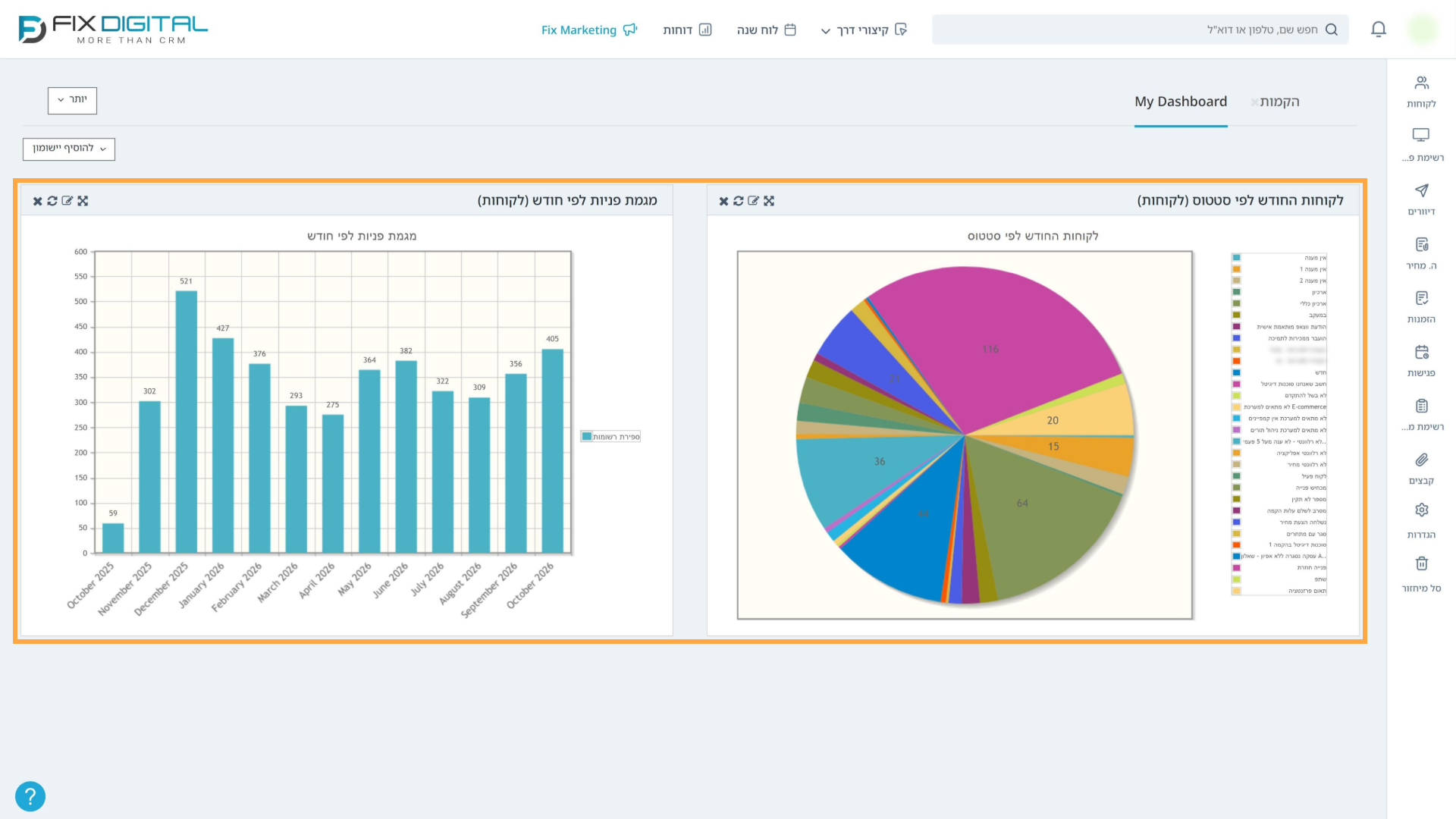This screenshot has width=1456, height=819.
Task: Click the search magnifier icon
Action: tap(1332, 30)
